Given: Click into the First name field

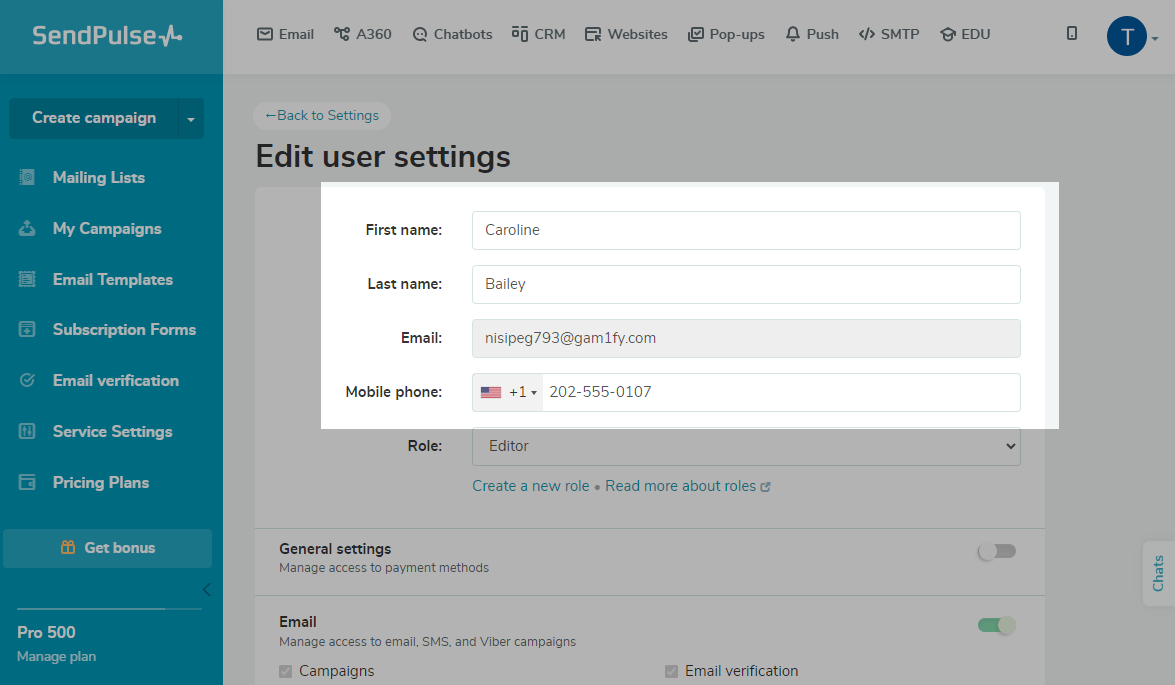Looking at the screenshot, I should coord(746,230).
